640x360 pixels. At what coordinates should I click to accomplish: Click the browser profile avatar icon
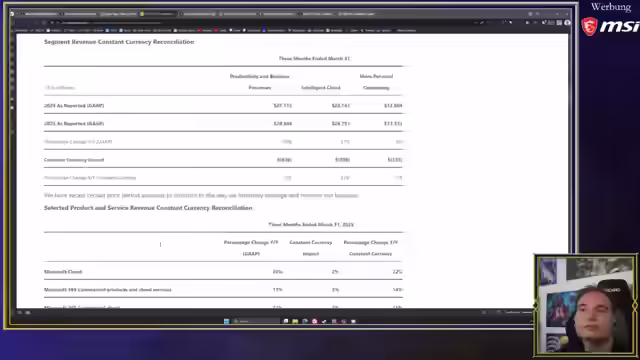tap(567, 23)
